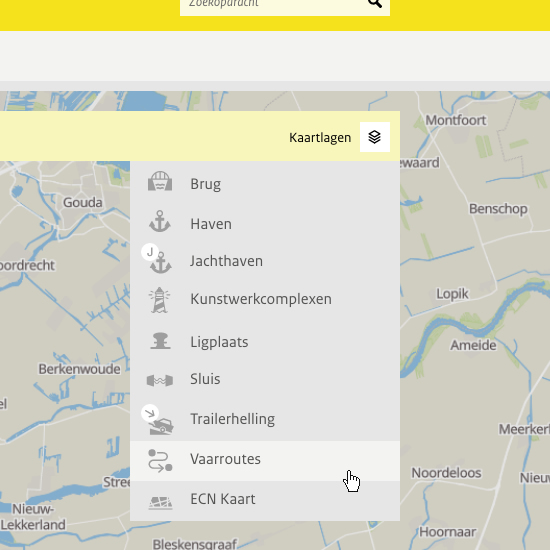
Task: Click the Jachthaven anchor icon
Action: click(x=157, y=259)
